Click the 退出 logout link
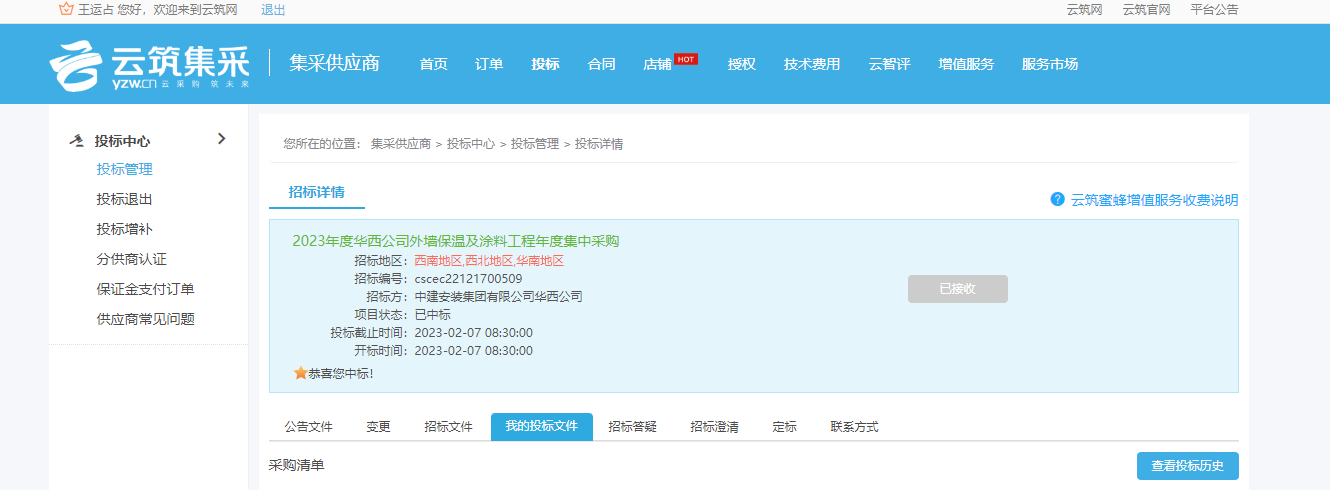This screenshot has height=490, width=1330. [x=273, y=10]
